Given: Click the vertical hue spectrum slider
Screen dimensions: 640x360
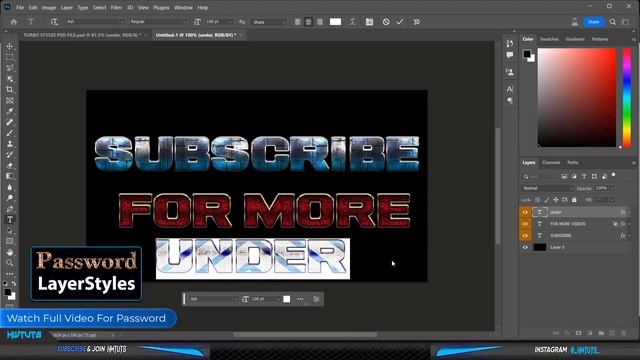Looking at the screenshot, I should point(627,97).
